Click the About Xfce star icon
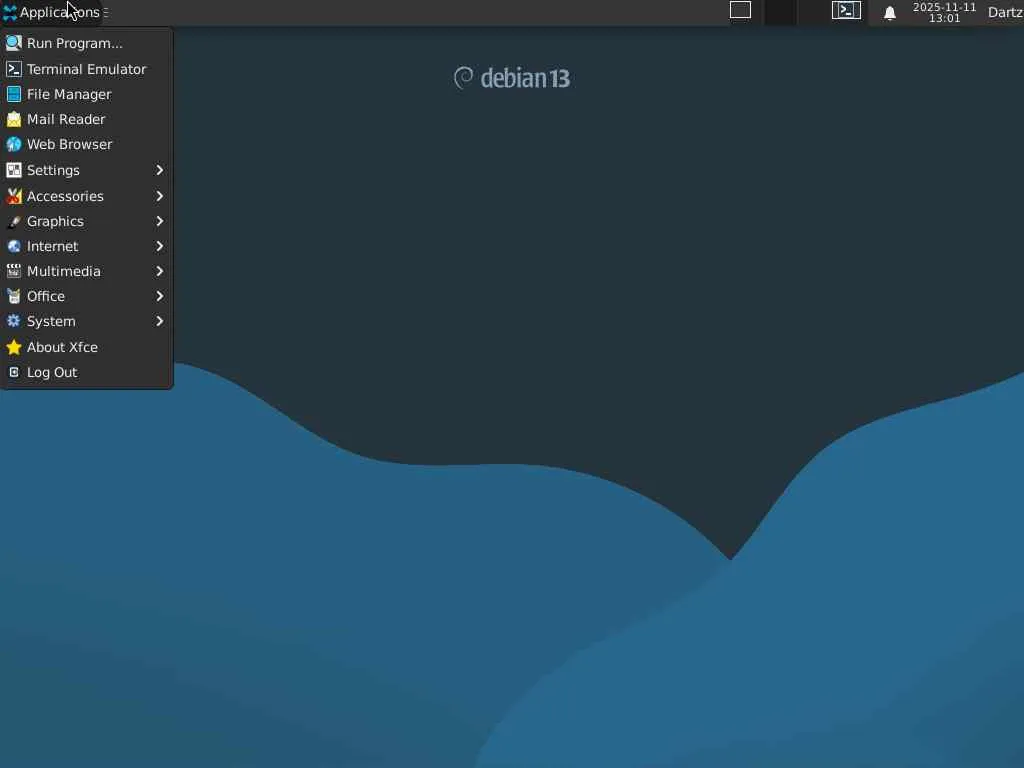The image size is (1024, 768). coord(14,347)
